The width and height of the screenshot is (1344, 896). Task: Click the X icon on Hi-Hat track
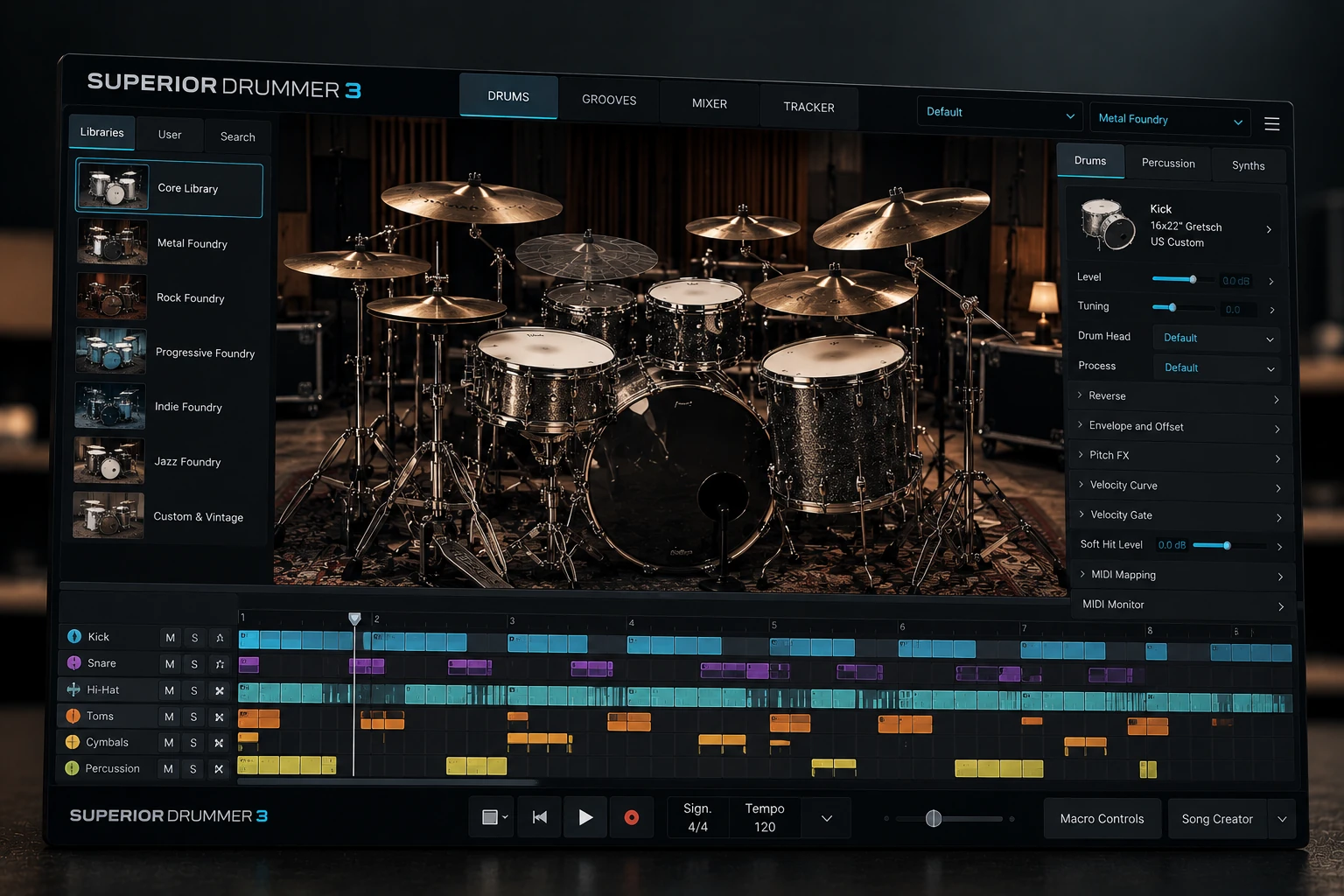pyautogui.click(x=220, y=690)
